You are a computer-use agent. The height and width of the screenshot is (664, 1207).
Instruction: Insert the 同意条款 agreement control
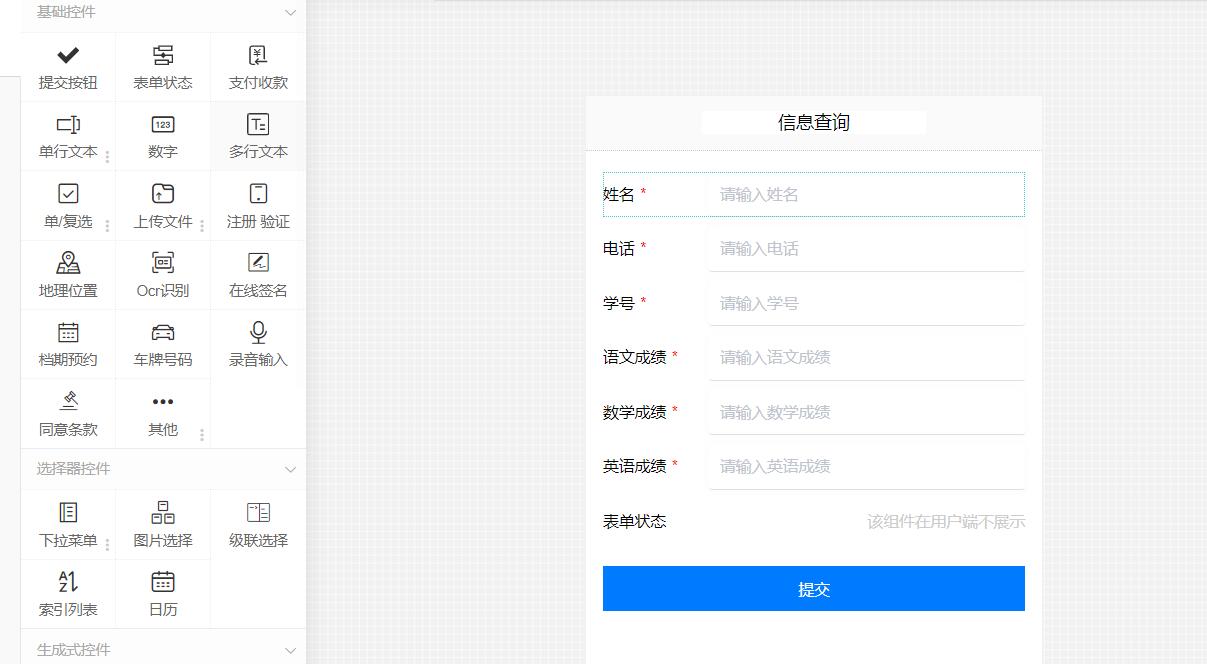pyautogui.click(x=68, y=414)
